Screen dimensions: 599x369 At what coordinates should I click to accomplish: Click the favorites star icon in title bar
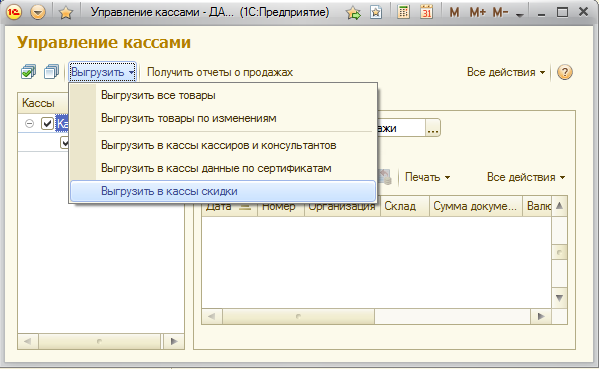coord(66,13)
